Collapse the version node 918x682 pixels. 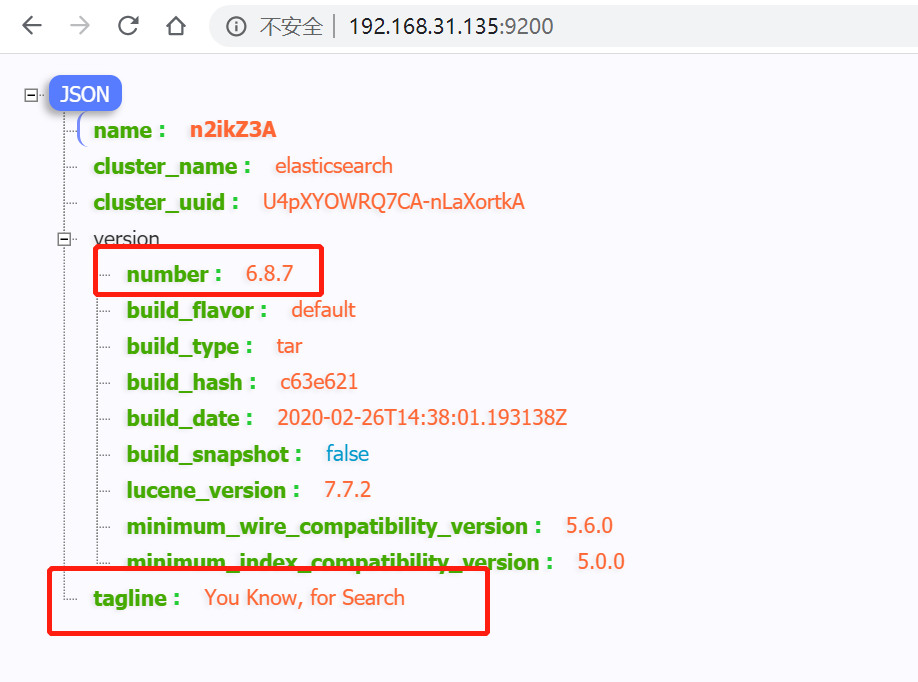pos(64,239)
